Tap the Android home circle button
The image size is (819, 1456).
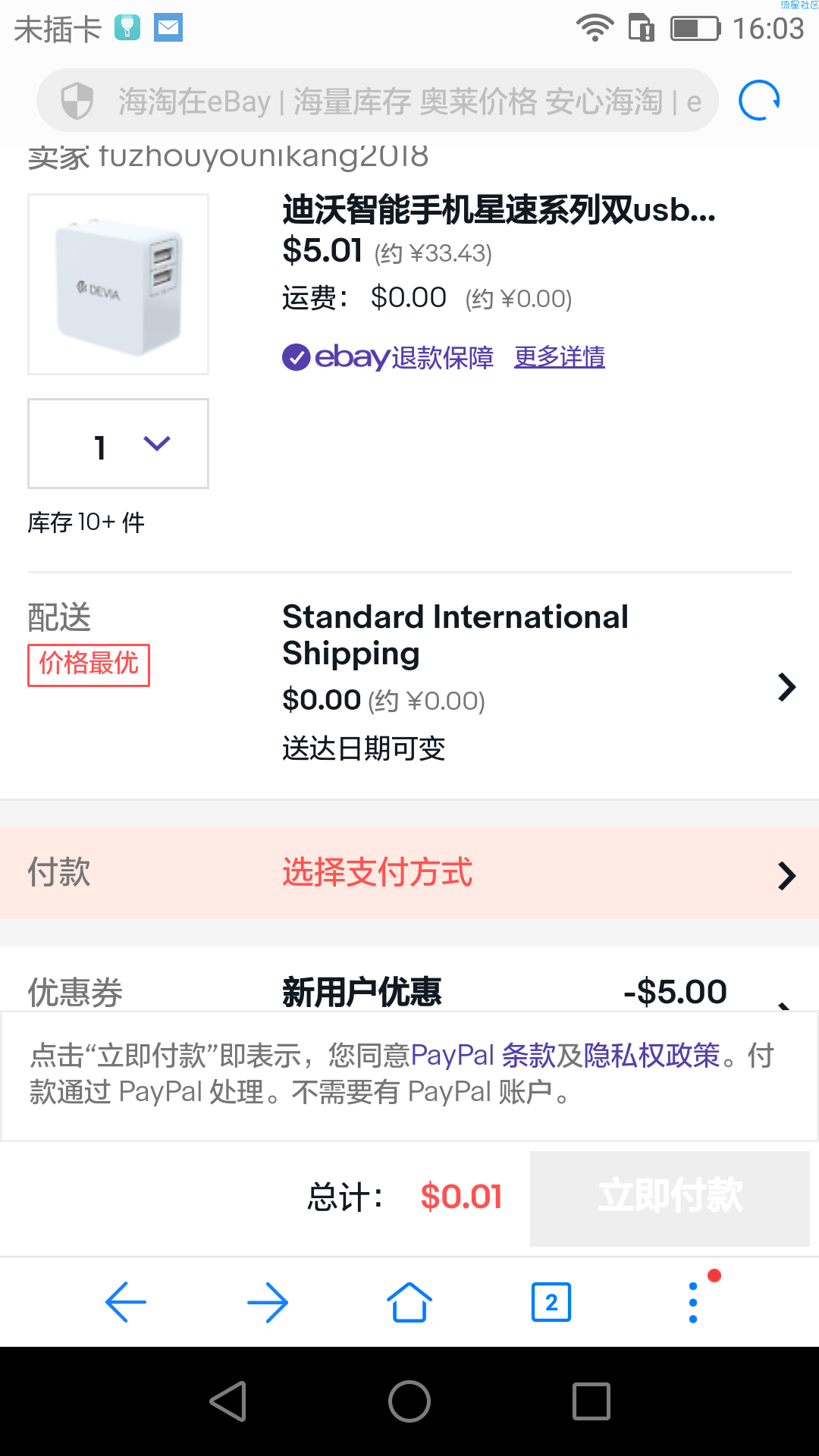click(x=409, y=1401)
